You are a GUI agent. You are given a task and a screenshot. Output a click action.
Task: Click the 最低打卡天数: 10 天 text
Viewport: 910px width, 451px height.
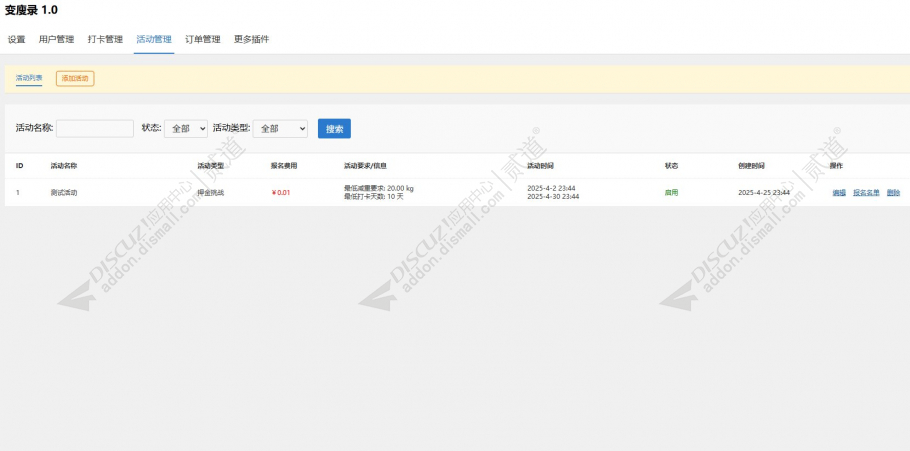tap(373, 197)
